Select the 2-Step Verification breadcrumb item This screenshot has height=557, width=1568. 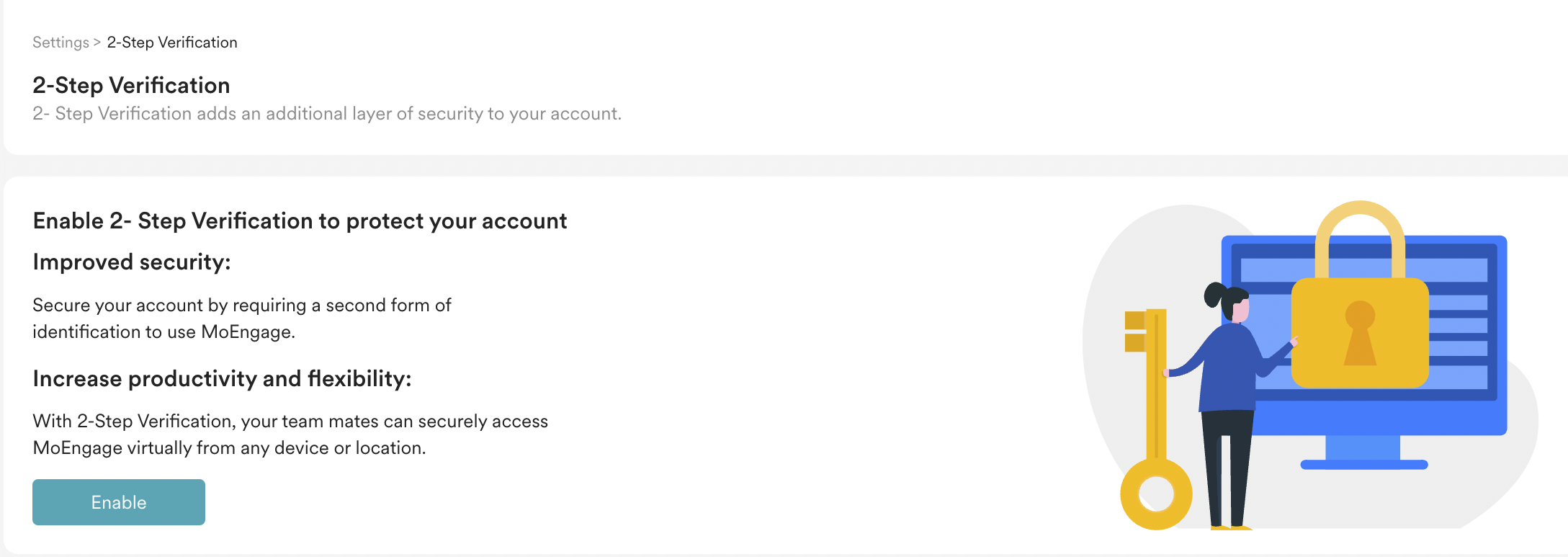coord(172,43)
